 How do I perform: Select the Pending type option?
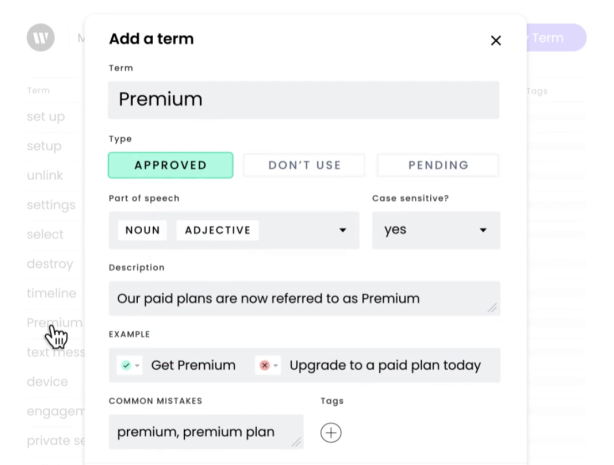click(x=438, y=165)
